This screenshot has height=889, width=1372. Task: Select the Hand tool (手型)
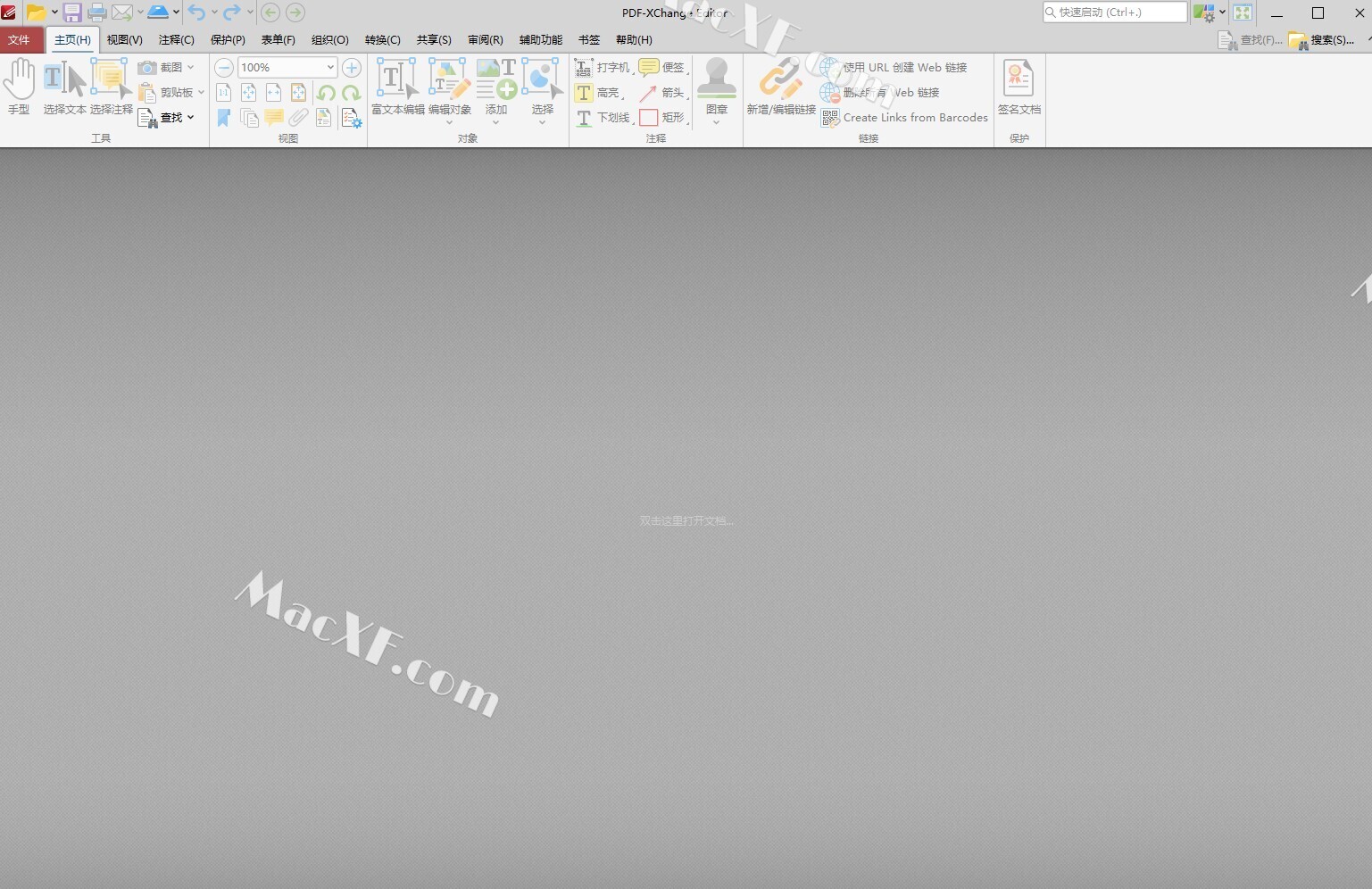click(19, 87)
